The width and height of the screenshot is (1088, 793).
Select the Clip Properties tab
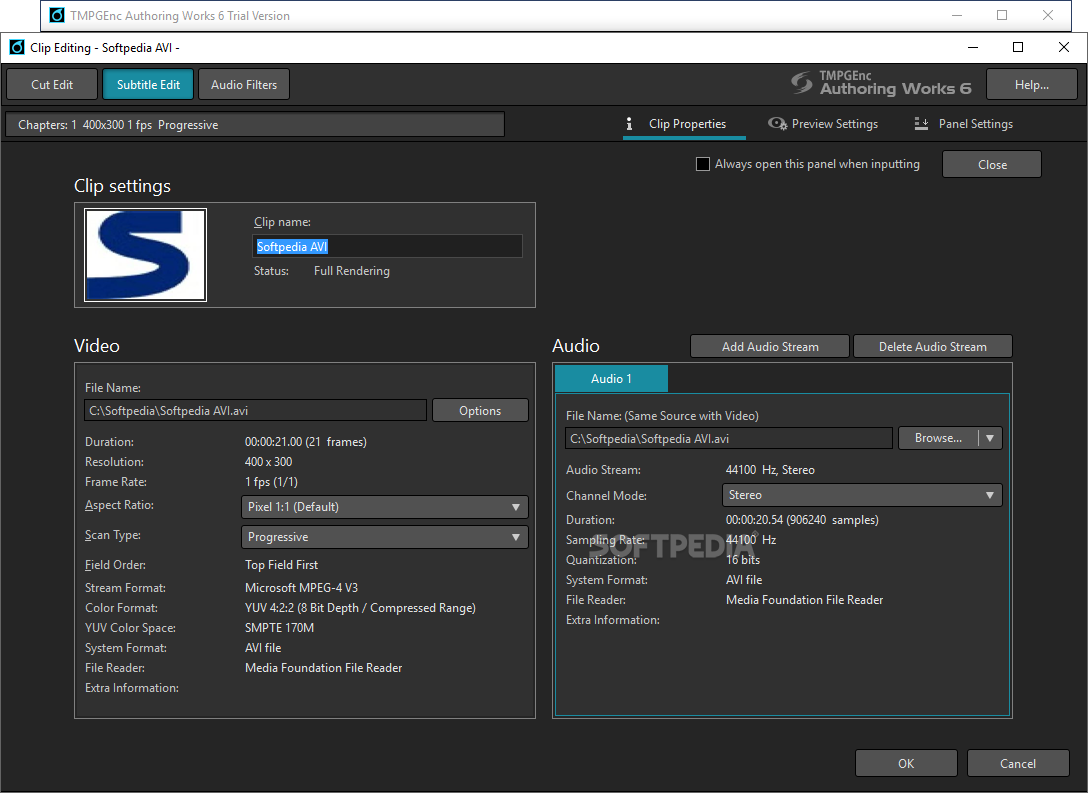coord(684,124)
